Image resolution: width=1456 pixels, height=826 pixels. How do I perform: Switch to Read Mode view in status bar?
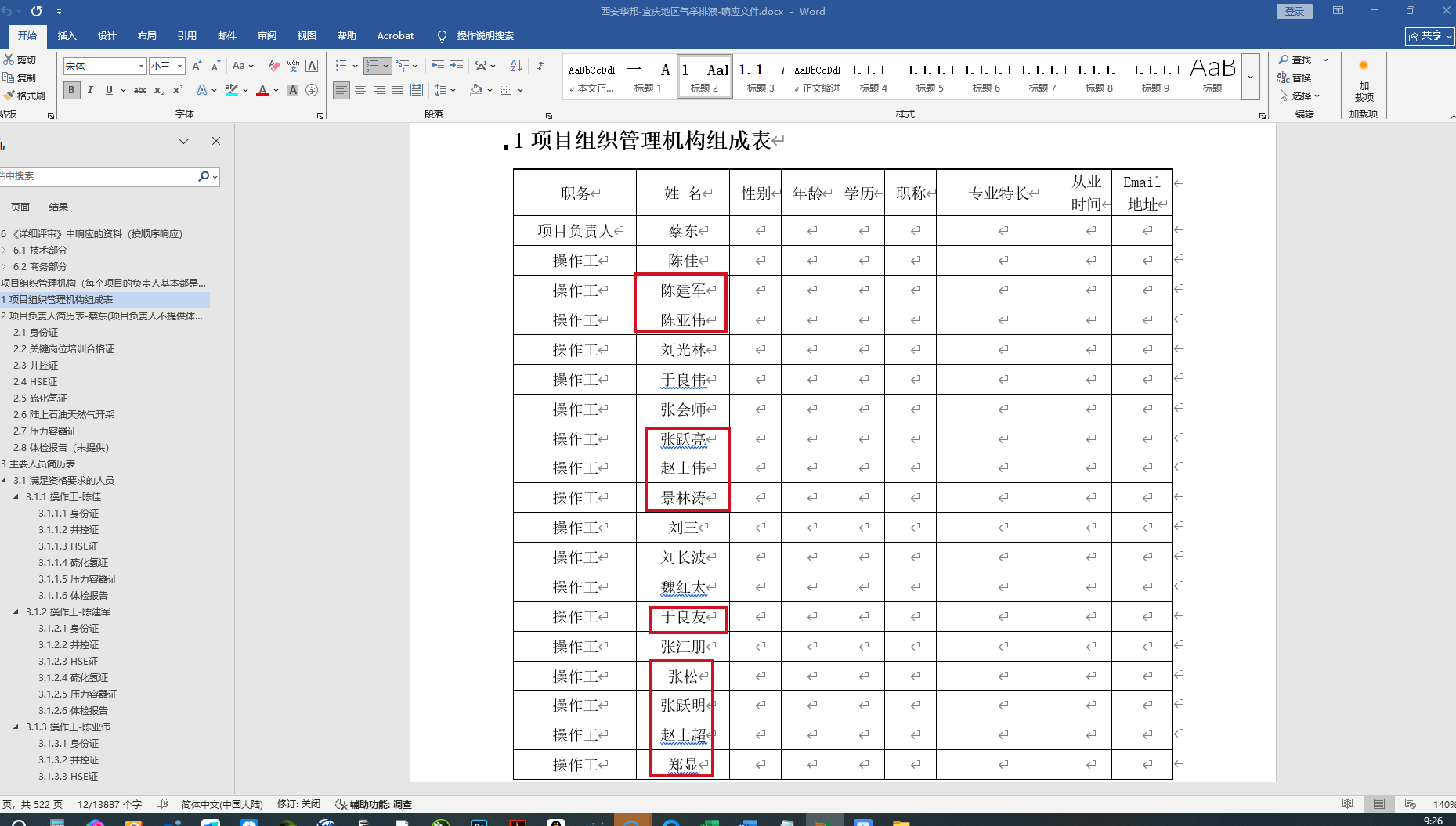[x=1347, y=804]
